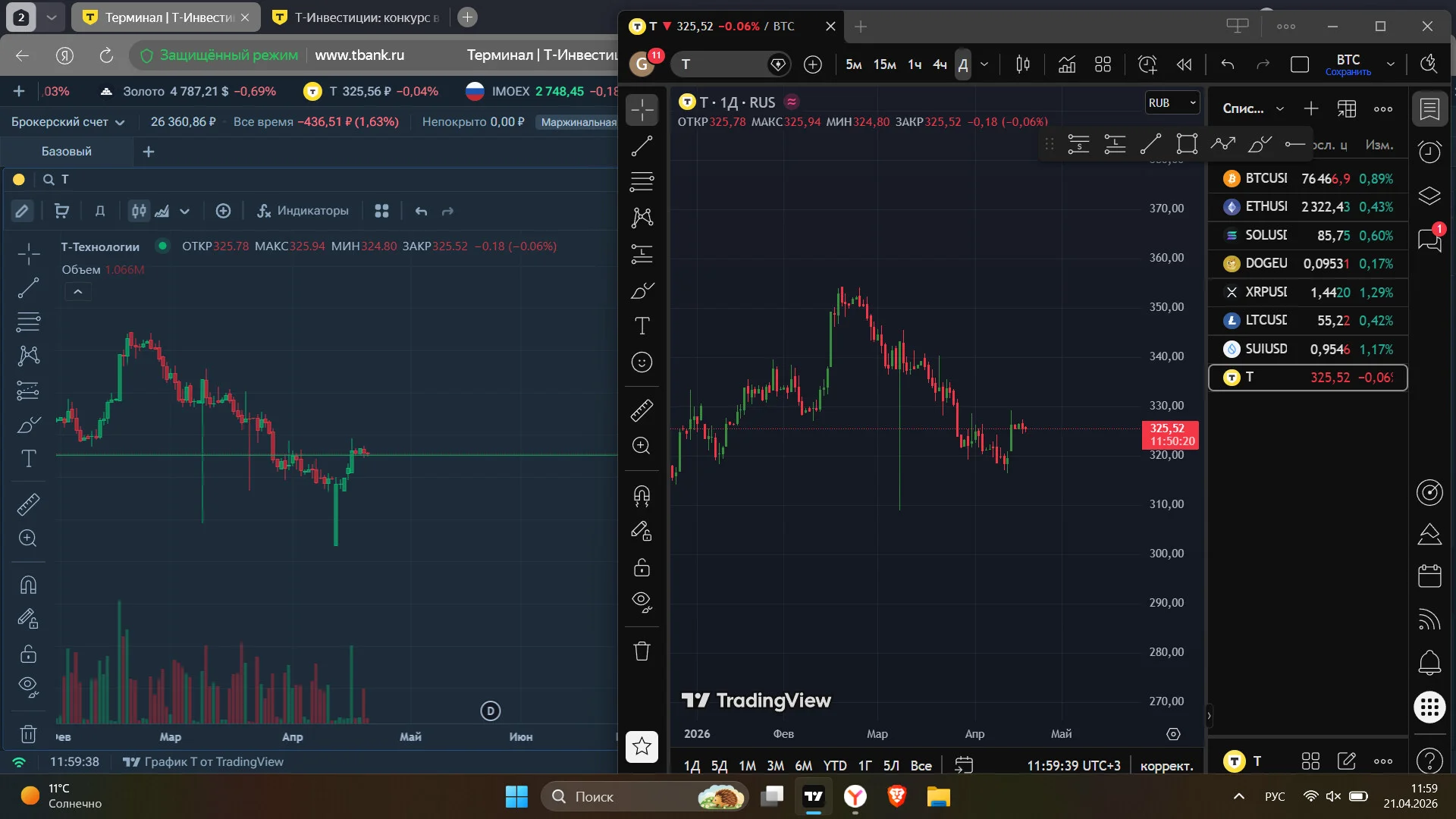The width and height of the screenshot is (1456, 819).
Task: Toggle drawing pencil mode in T-Bank chart toolbar
Action: tap(22, 211)
